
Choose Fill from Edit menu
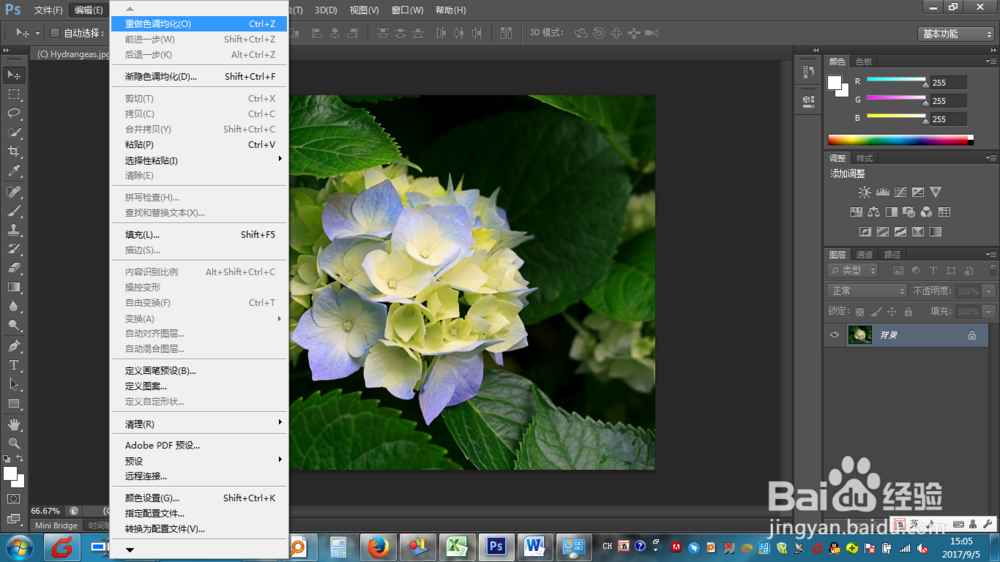coord(200,235)
